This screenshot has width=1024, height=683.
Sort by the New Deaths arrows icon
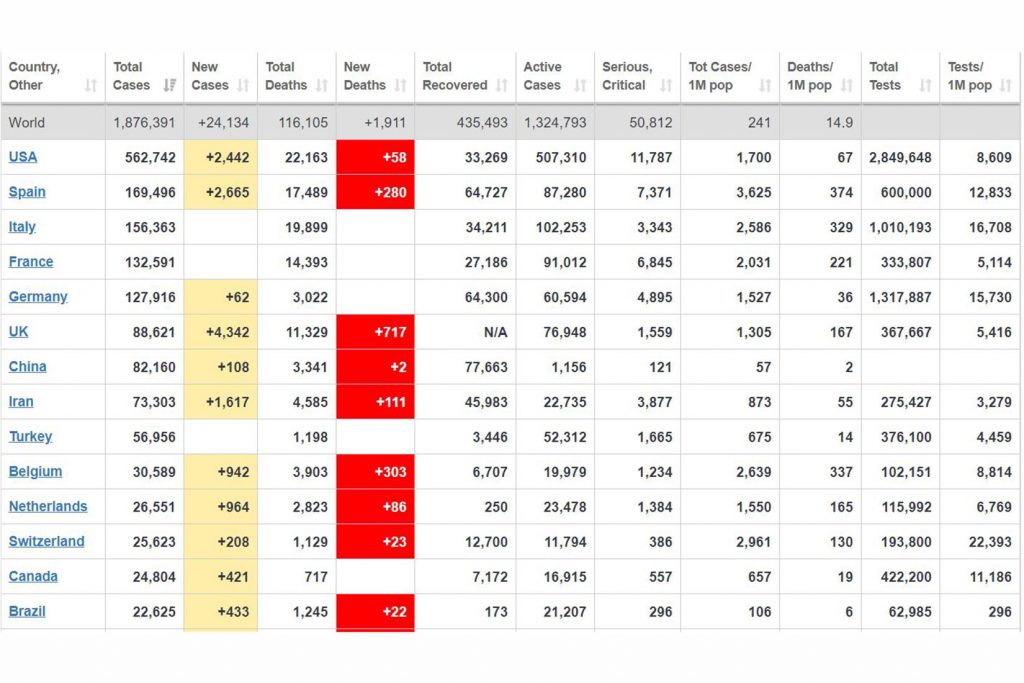click(400, 85)
